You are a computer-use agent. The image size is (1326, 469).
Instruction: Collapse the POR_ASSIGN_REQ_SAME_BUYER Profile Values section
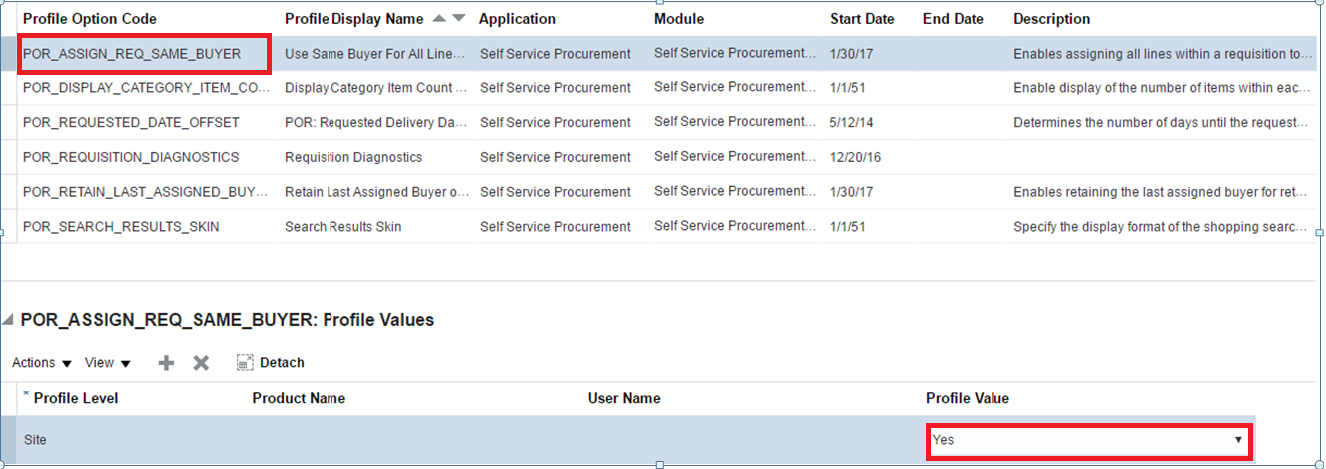coord(10,321)
